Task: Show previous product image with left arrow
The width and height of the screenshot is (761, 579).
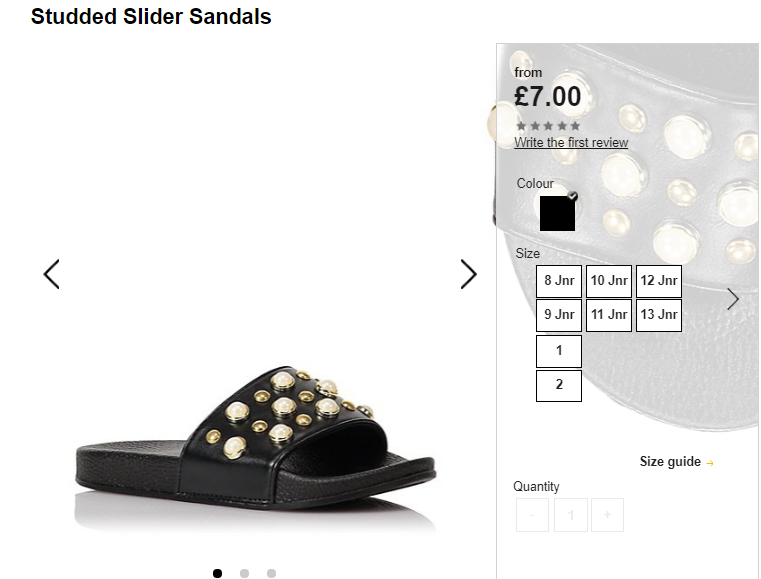Action: pos(51,274)
